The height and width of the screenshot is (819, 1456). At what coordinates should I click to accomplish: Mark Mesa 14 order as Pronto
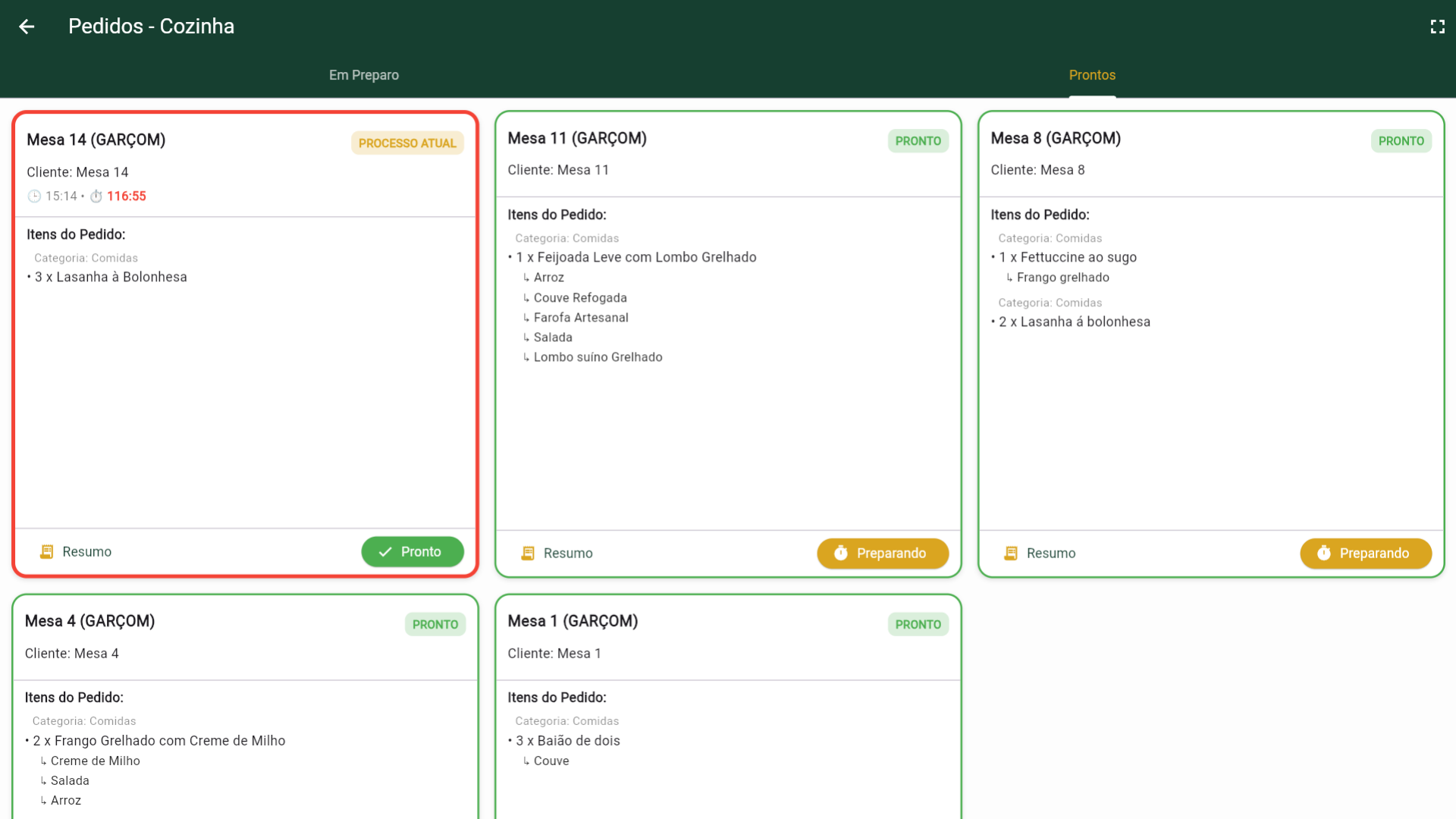413,552
